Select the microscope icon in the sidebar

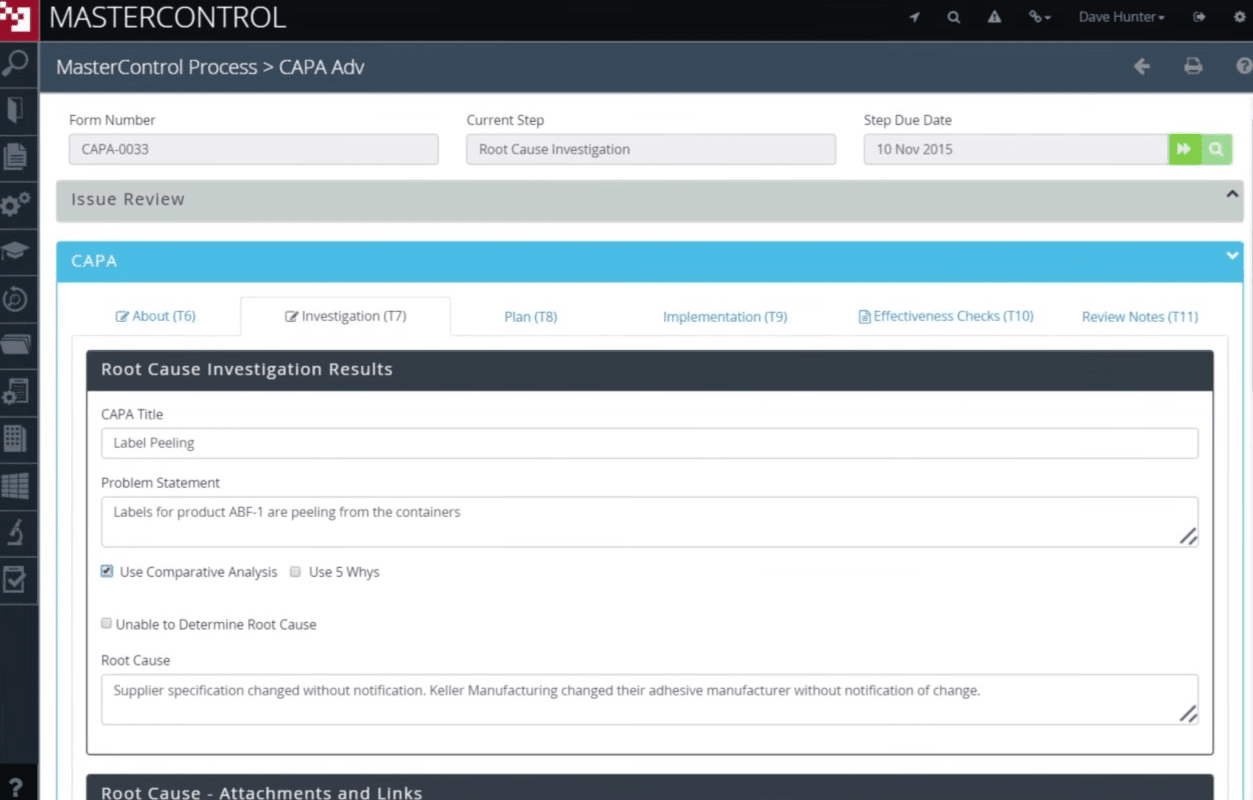tap(15, 532)
